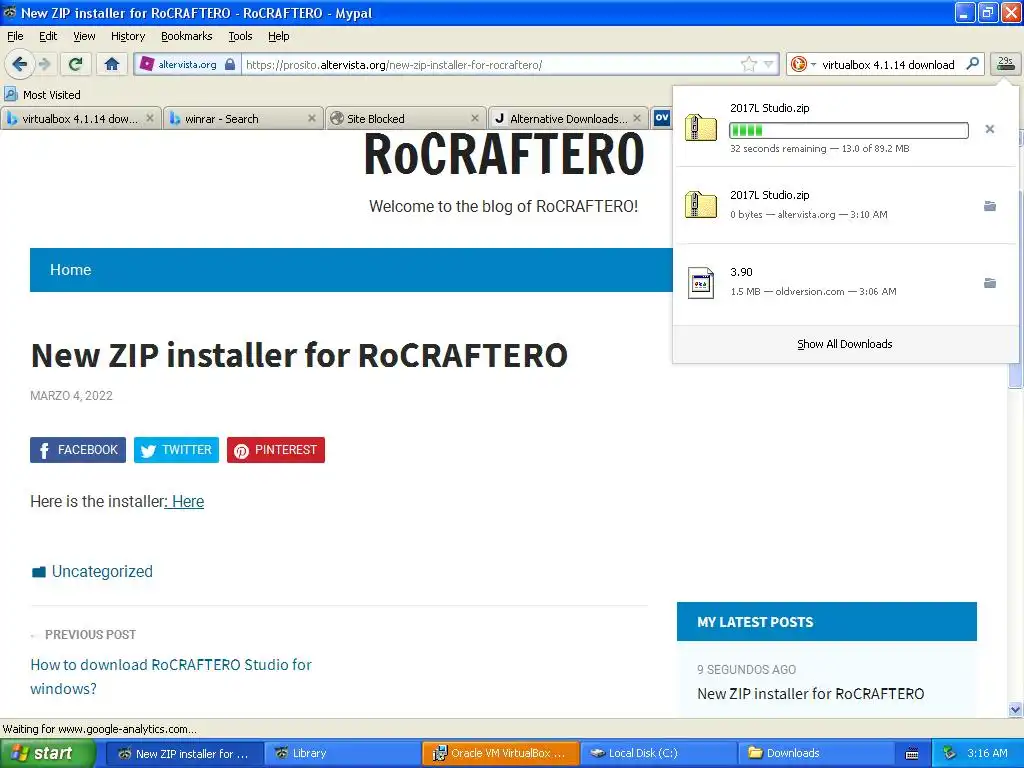
Task: Open the History menu
Action: pos(127,36)
